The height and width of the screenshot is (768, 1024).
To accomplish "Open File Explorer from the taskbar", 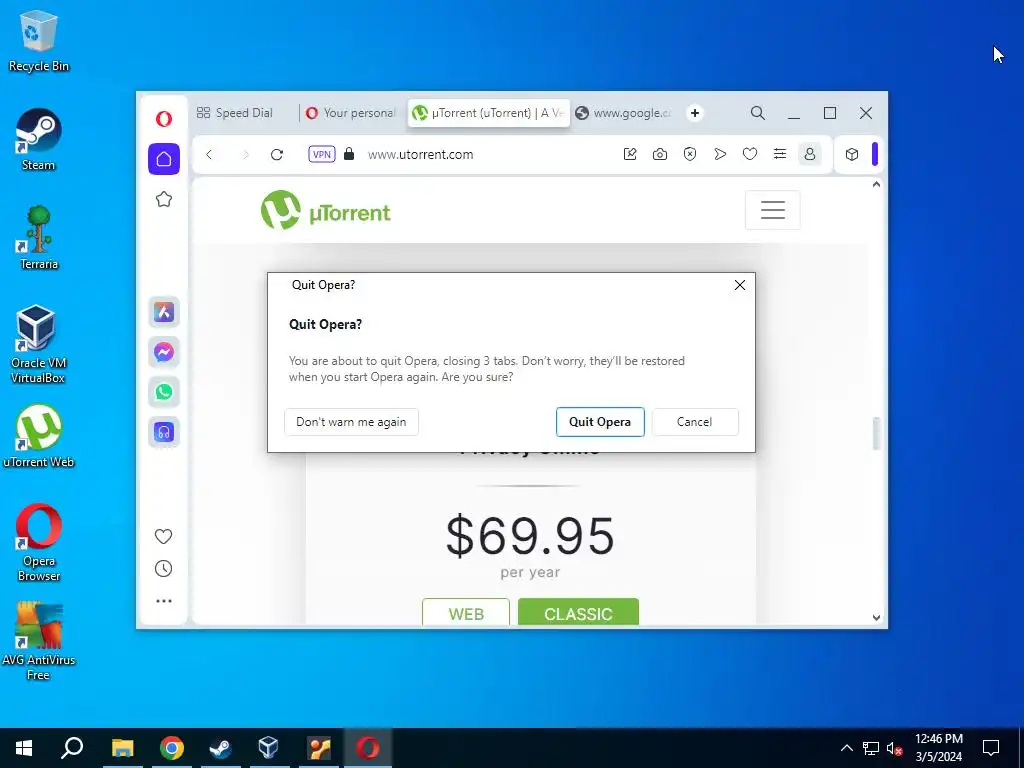I will 122,748.
